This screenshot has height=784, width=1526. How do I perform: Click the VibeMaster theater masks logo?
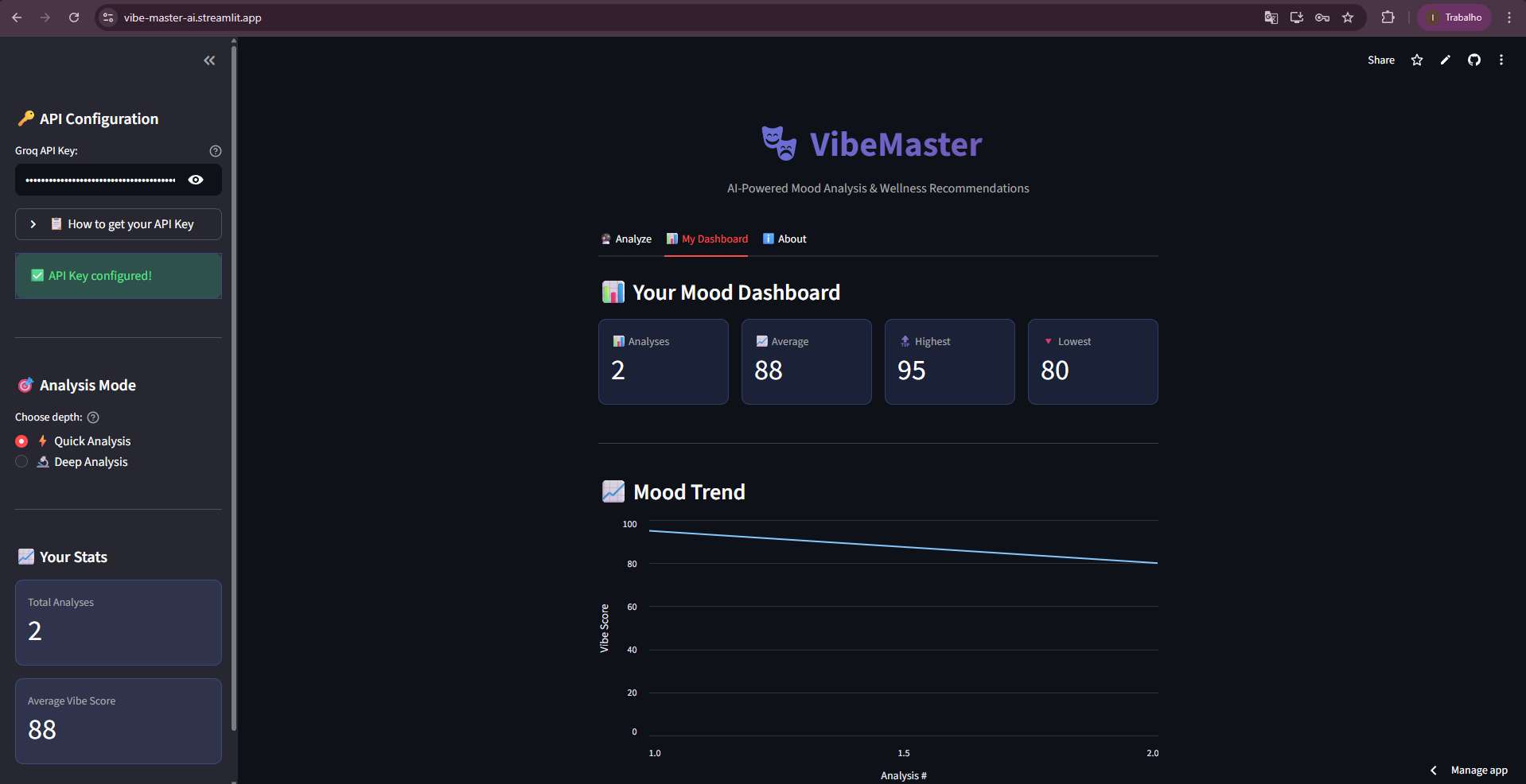pyautogui.click(x=779, y=143)
